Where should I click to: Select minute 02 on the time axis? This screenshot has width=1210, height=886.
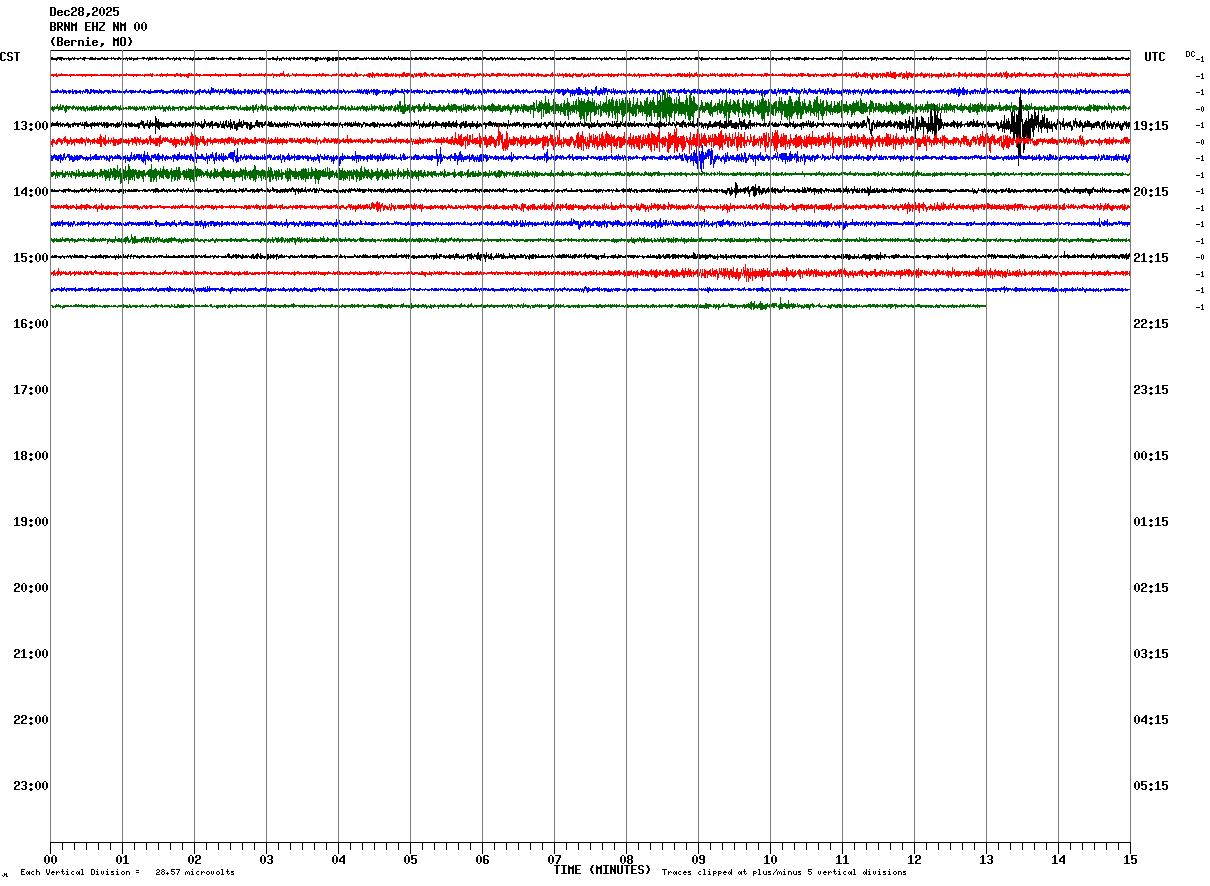pyautogui.click(x=194, y=860)
